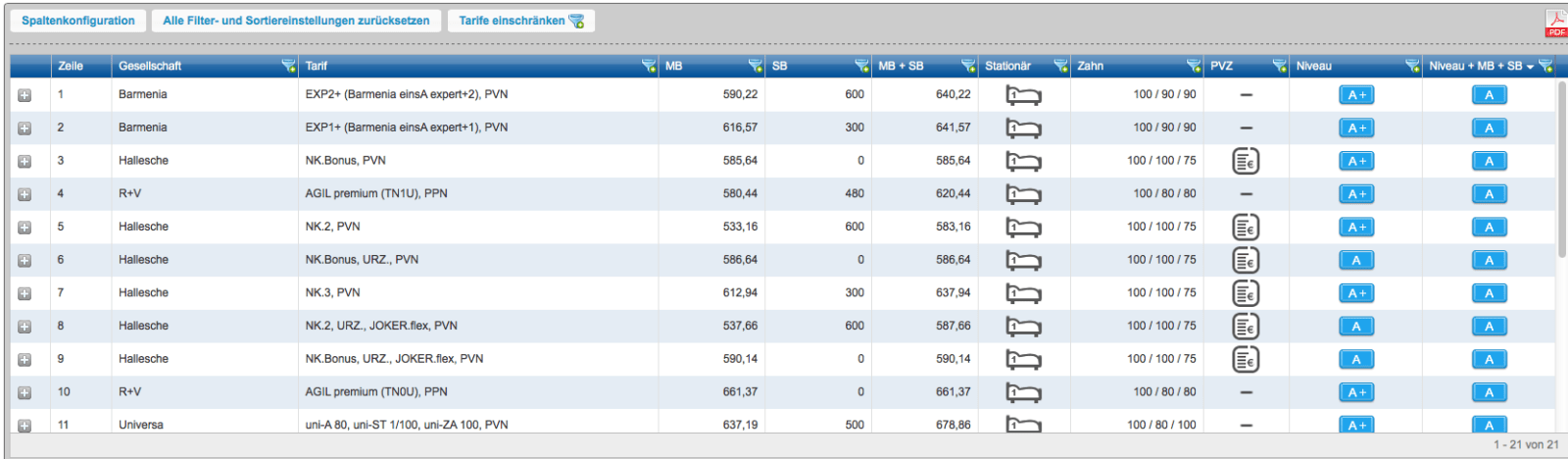This screenshot has width=1568, height=459.
Task: Click SB value 480
Action: click(855, 193)
